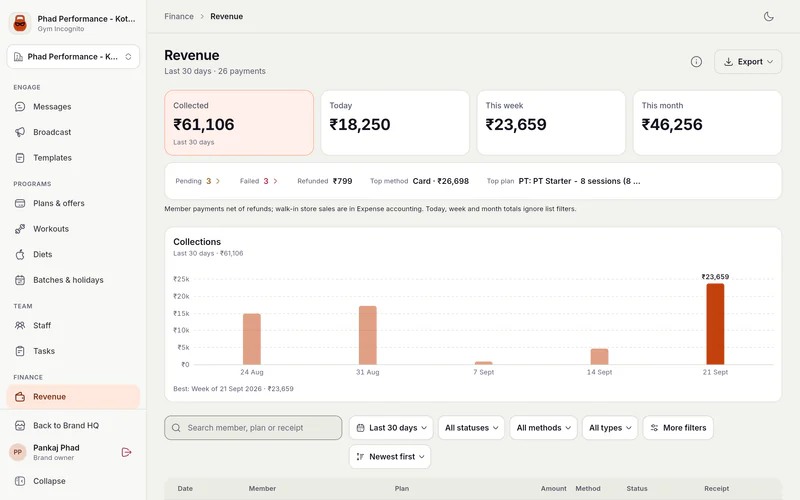Click the Staff people icon
The width and height of the screenshot is (800, 500).
[20, 325]
